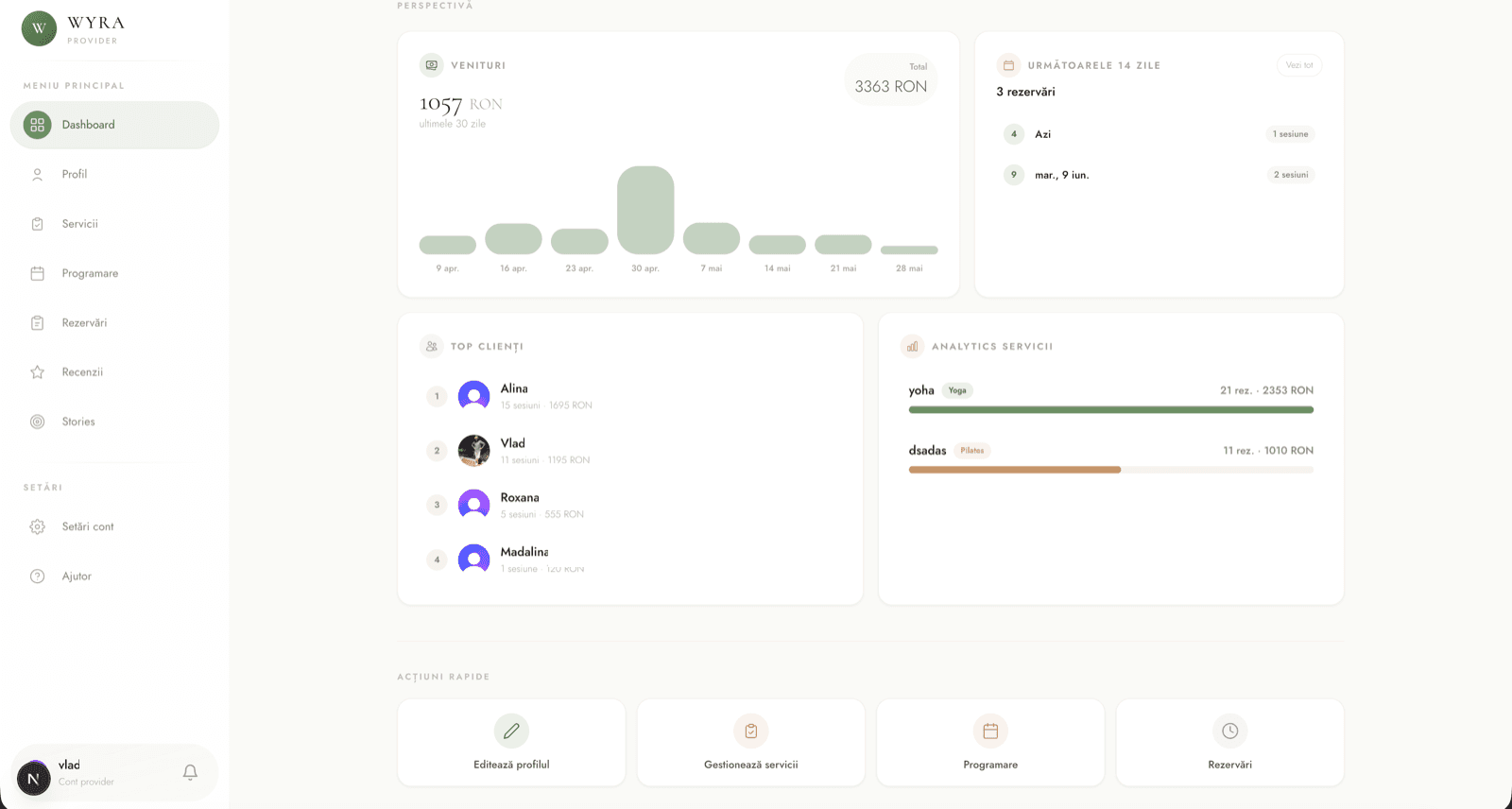Click Alina's avatar image

click(474, 396)
